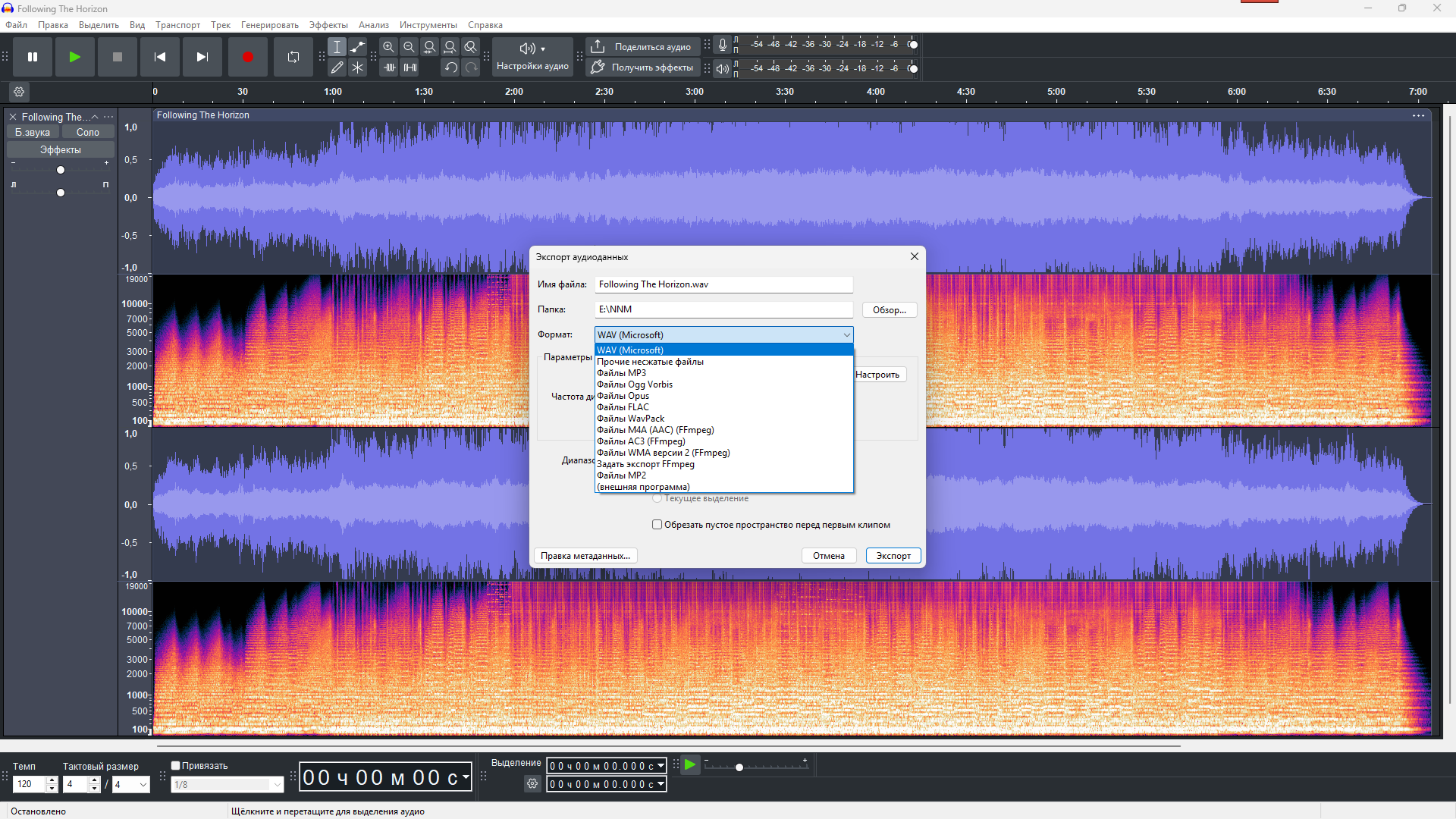
Task: Open the Настройки аудио speaker menu
Action: [x=532, y=57]
